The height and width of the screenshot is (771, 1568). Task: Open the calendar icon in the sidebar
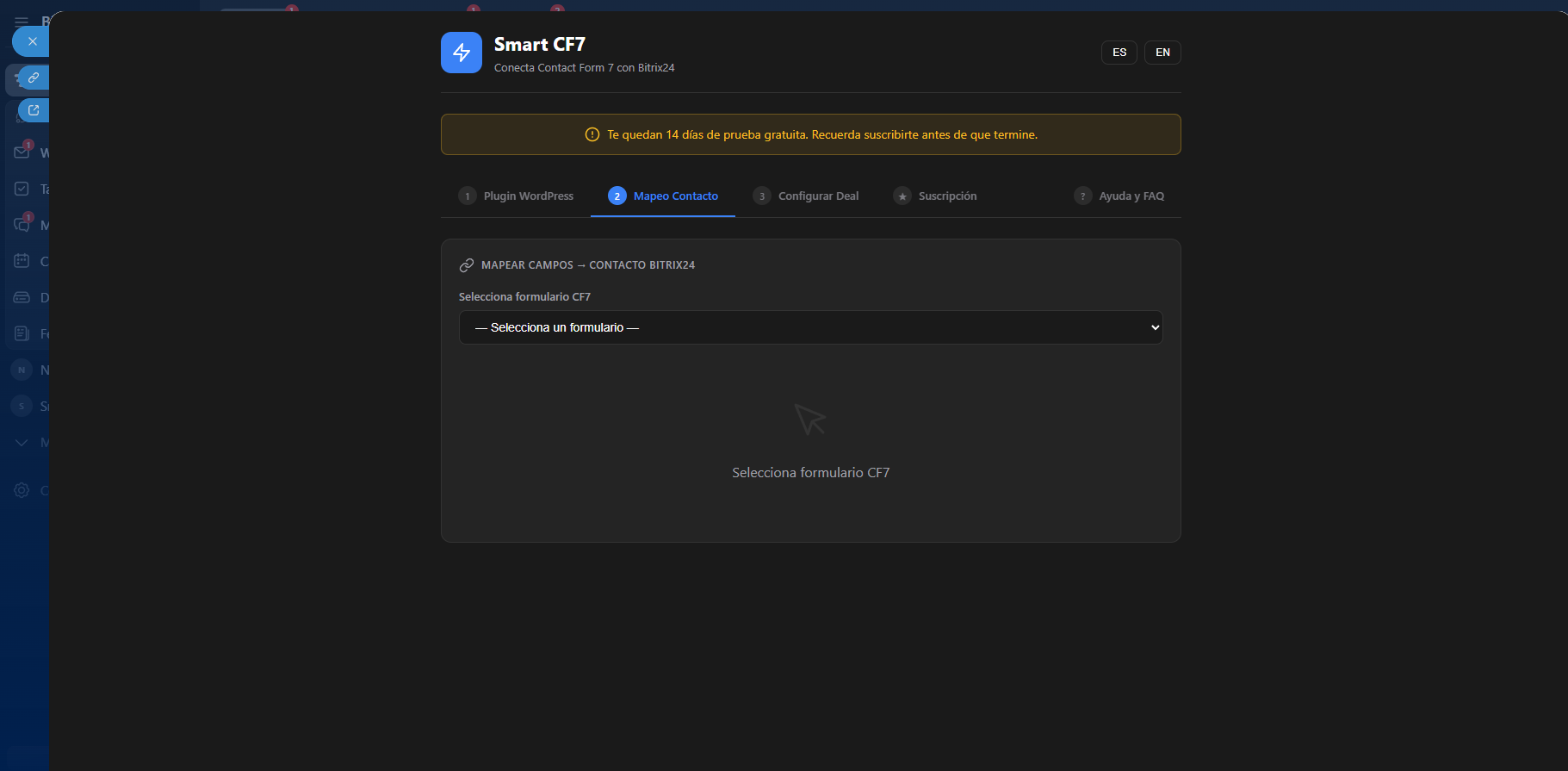tap(22, 261)
